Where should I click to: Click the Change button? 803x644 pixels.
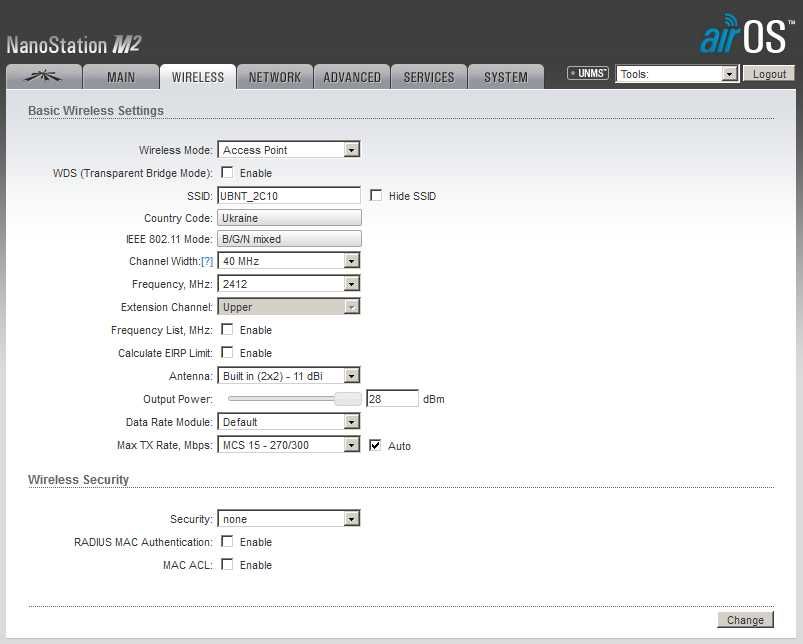click(745, 620)
